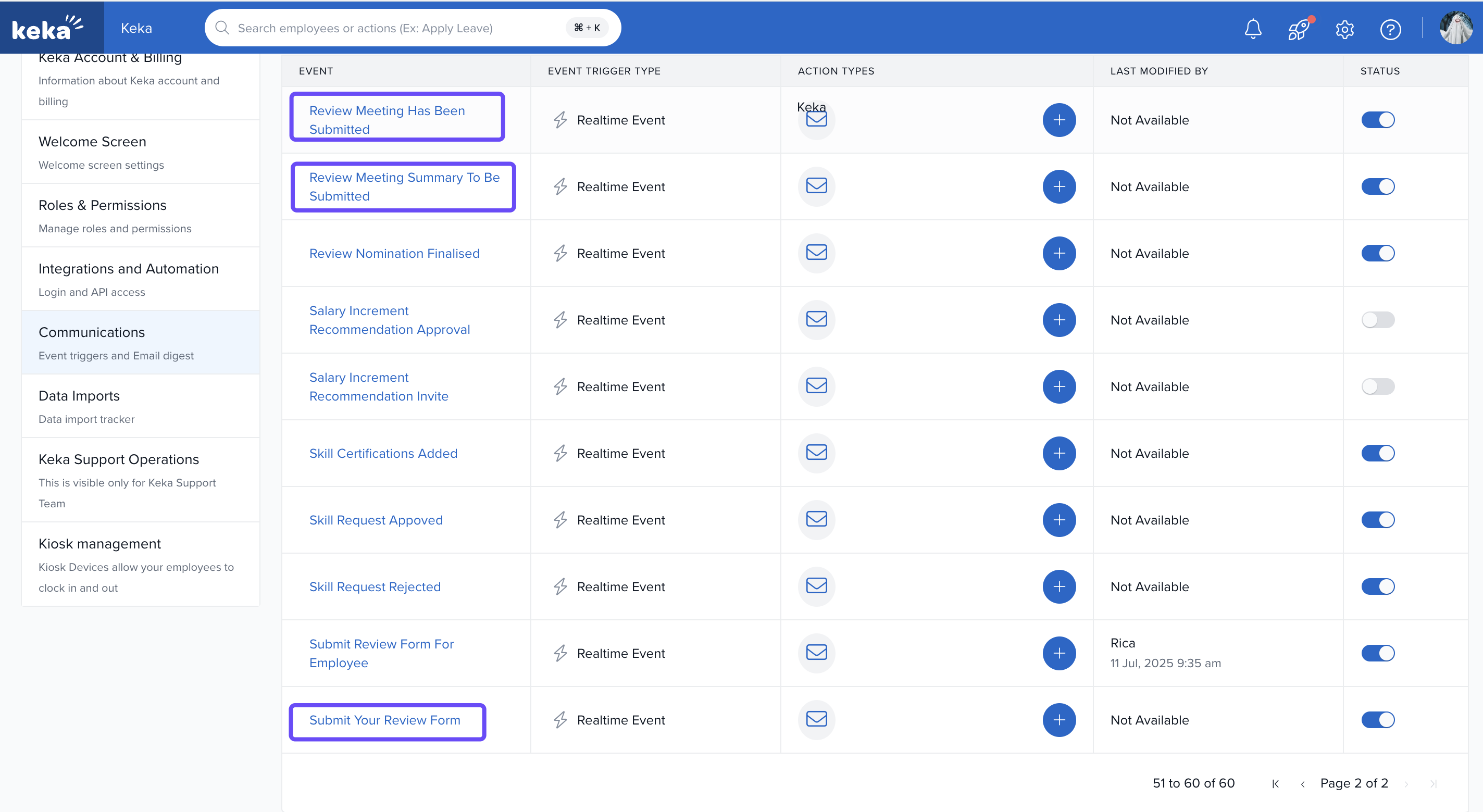
Task: Open Roles & Permissions settings section
Action: point(103,205)
